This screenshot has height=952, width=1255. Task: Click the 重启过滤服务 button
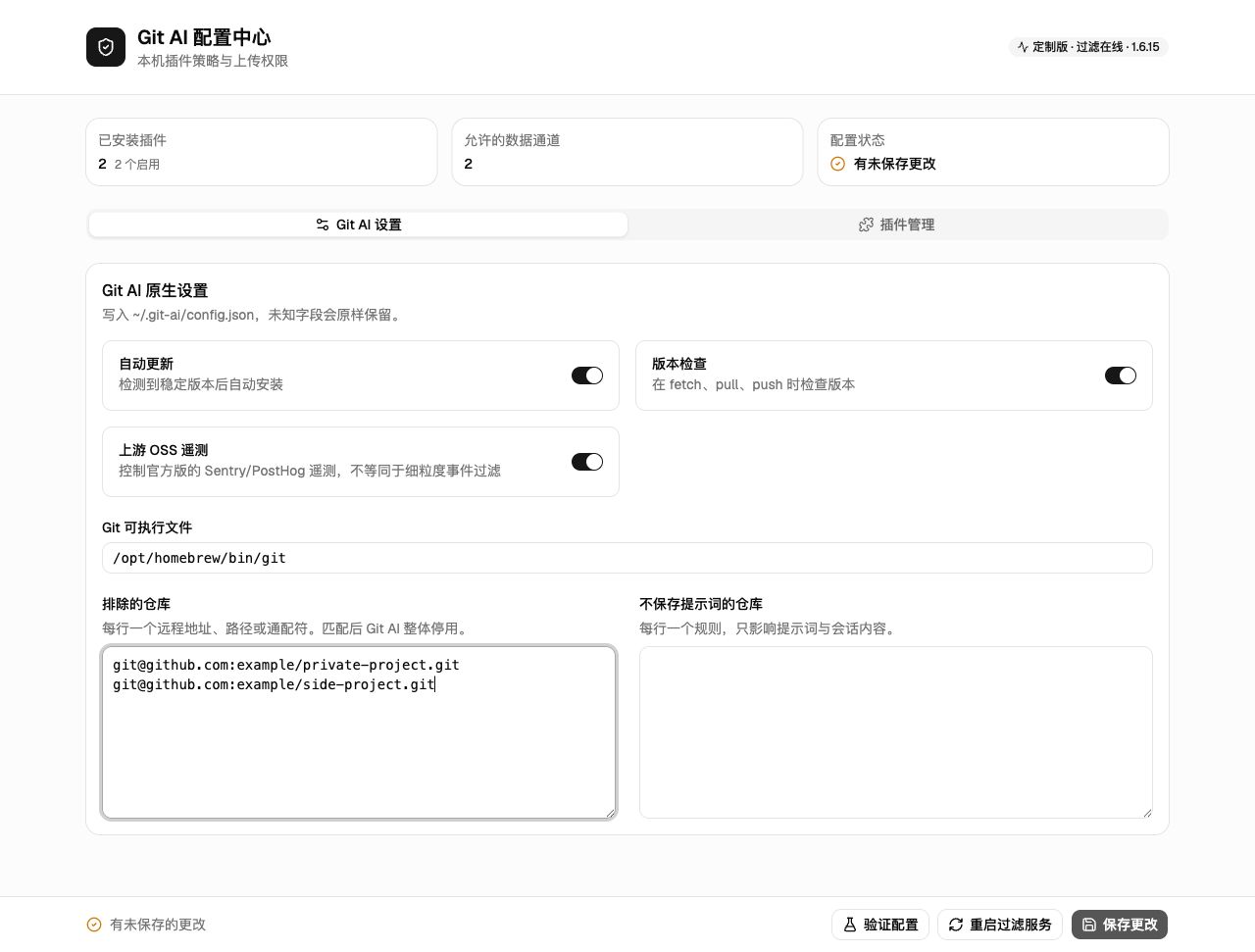coord(1000,925)
